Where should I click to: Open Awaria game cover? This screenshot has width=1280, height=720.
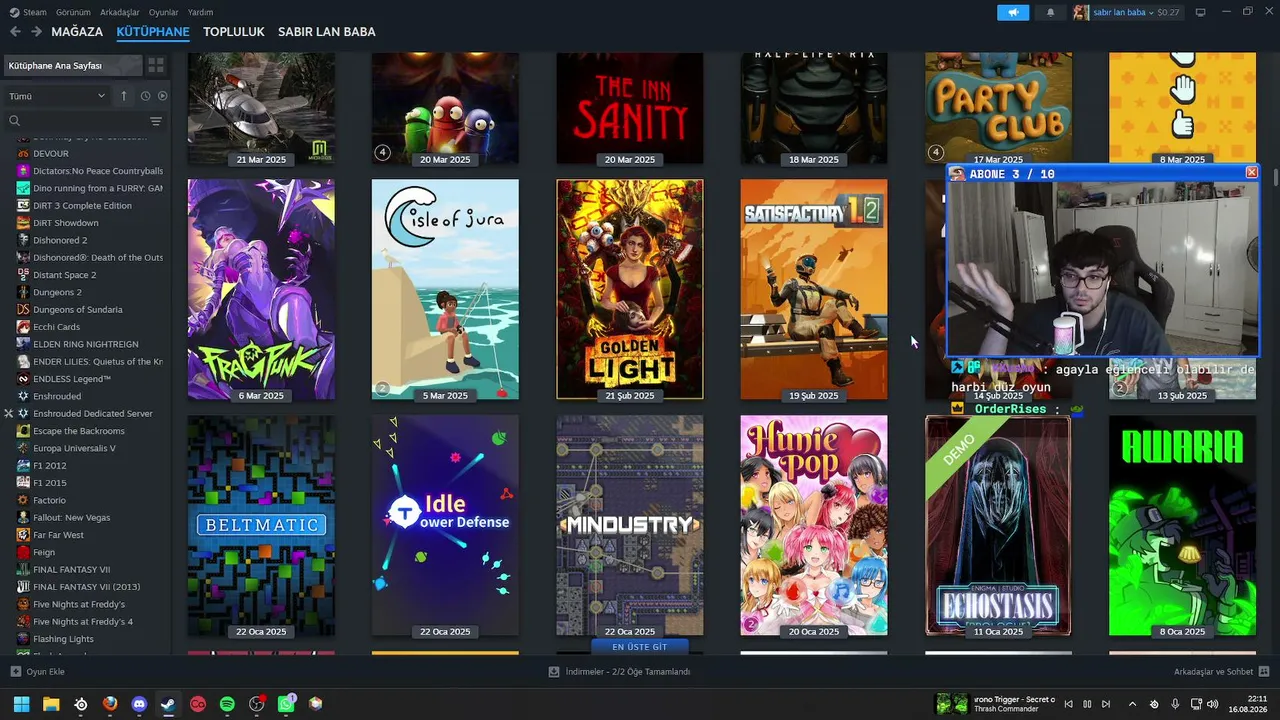(1182, 525)
